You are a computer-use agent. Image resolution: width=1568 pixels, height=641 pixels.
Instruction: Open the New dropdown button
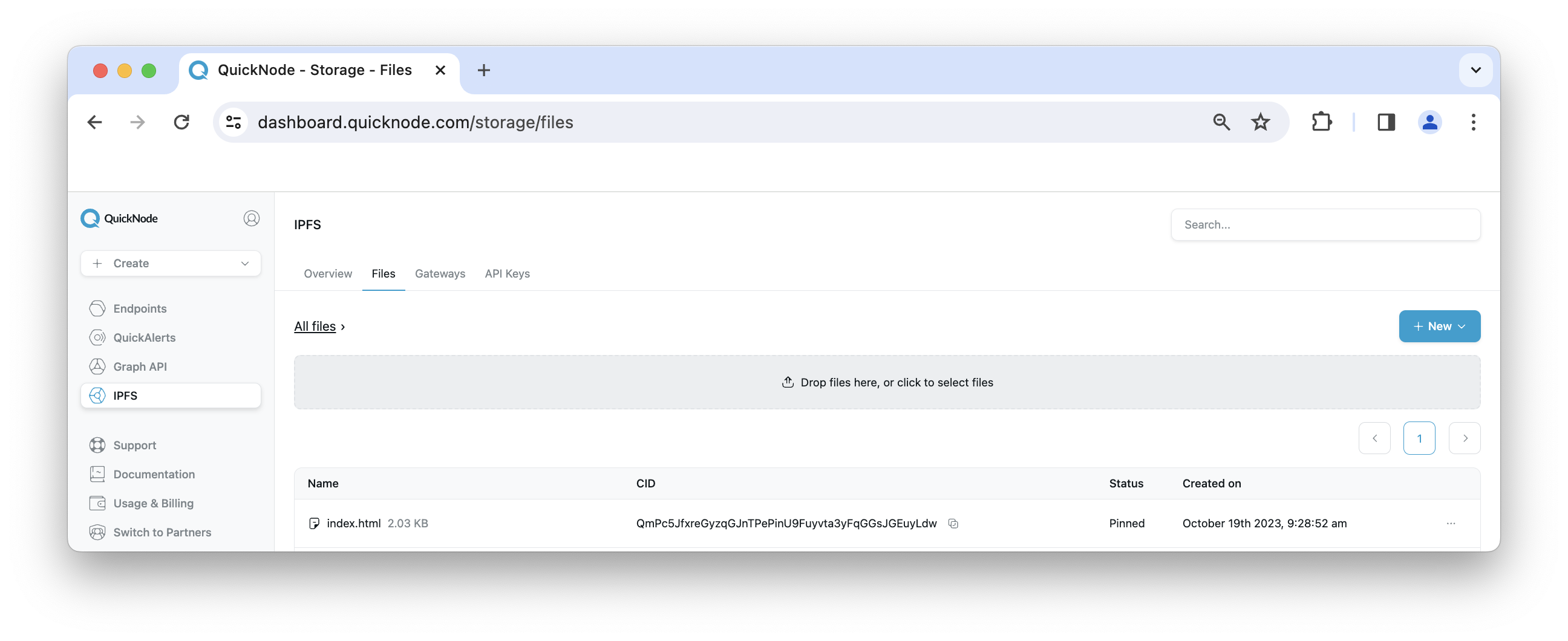[1439, 327]
